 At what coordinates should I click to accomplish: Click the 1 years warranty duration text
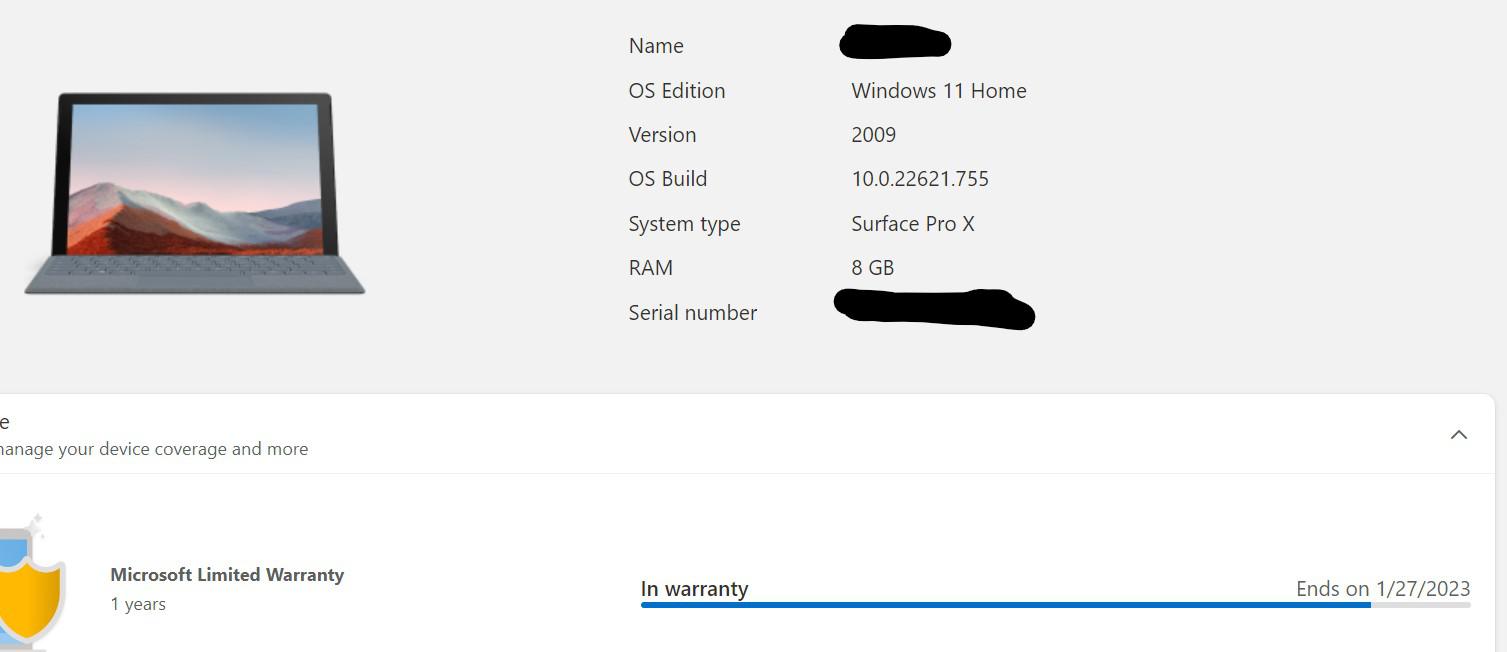pos(138,604)
